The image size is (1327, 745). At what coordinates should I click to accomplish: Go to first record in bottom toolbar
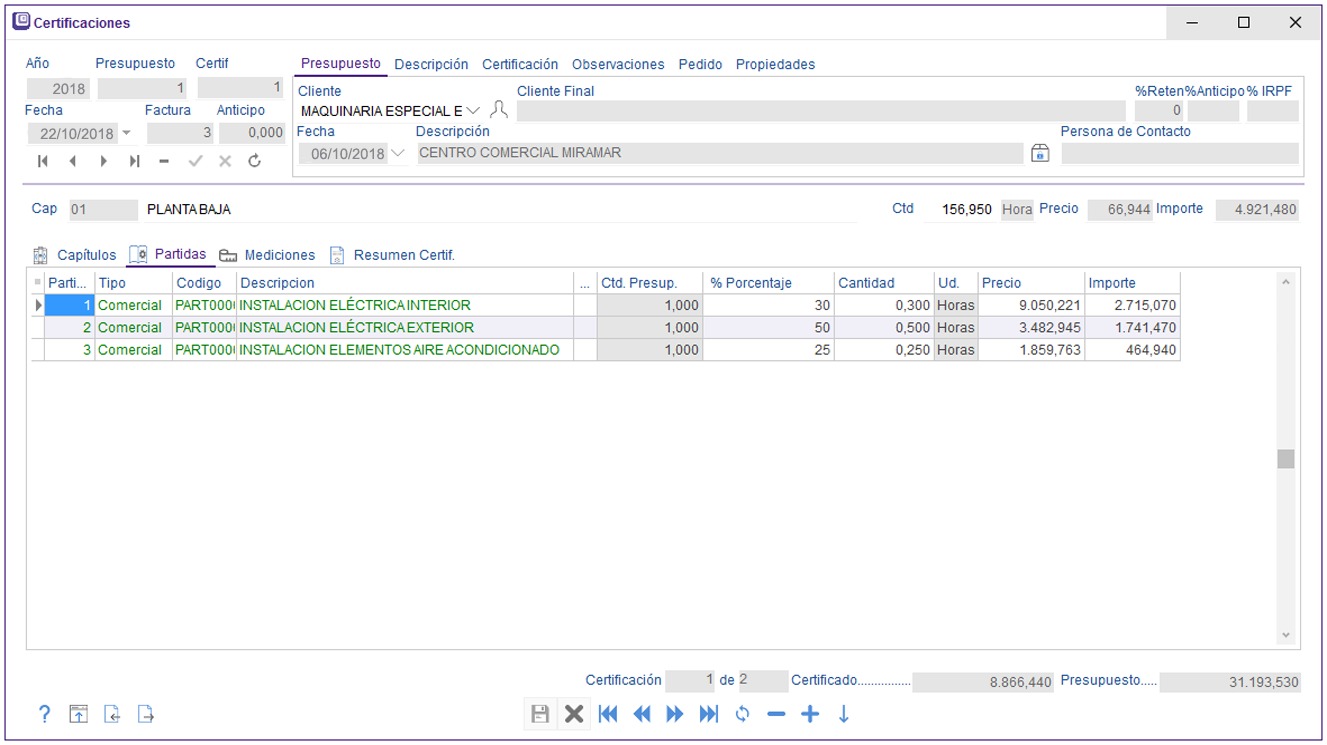coord(608,714)
